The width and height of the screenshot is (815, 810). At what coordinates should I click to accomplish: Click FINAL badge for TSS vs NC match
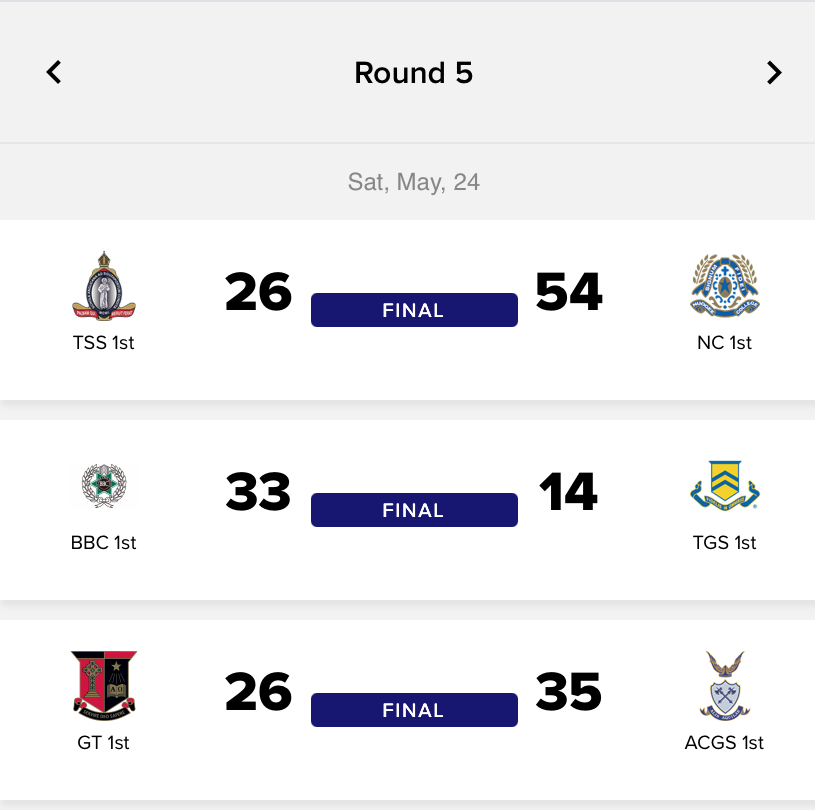[414, 310]
